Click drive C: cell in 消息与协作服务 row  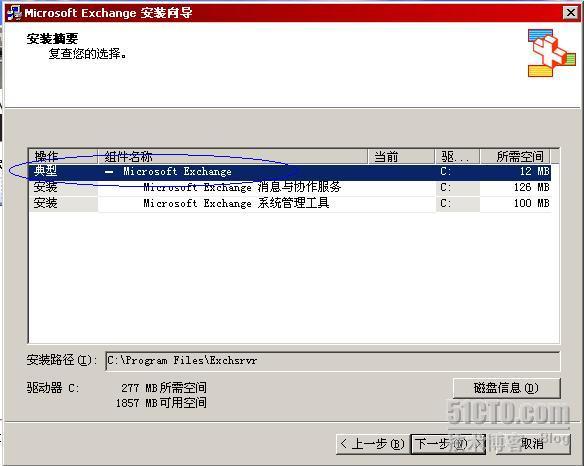coord(458,187)
